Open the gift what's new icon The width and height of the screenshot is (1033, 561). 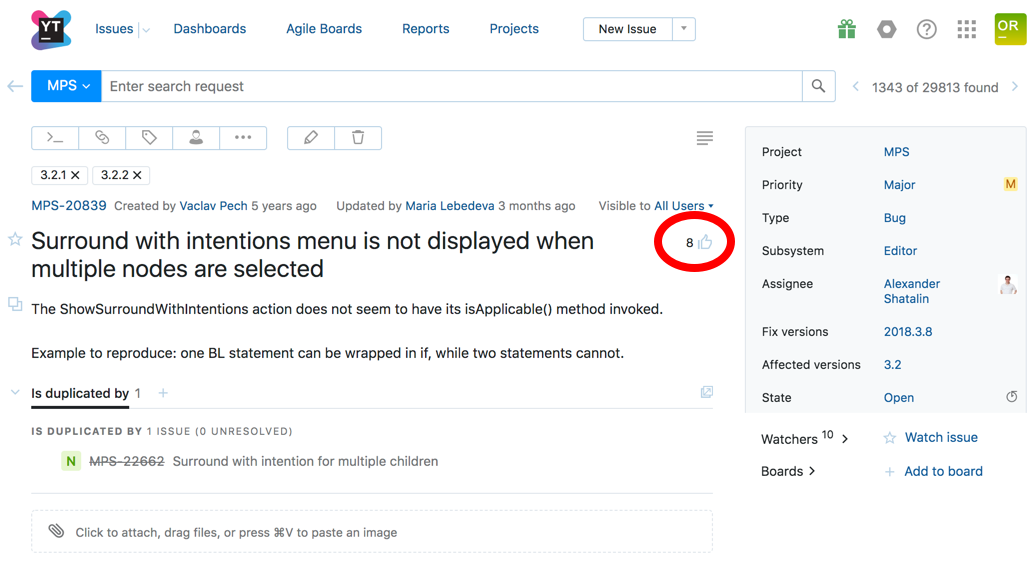(x=847, y=29)
